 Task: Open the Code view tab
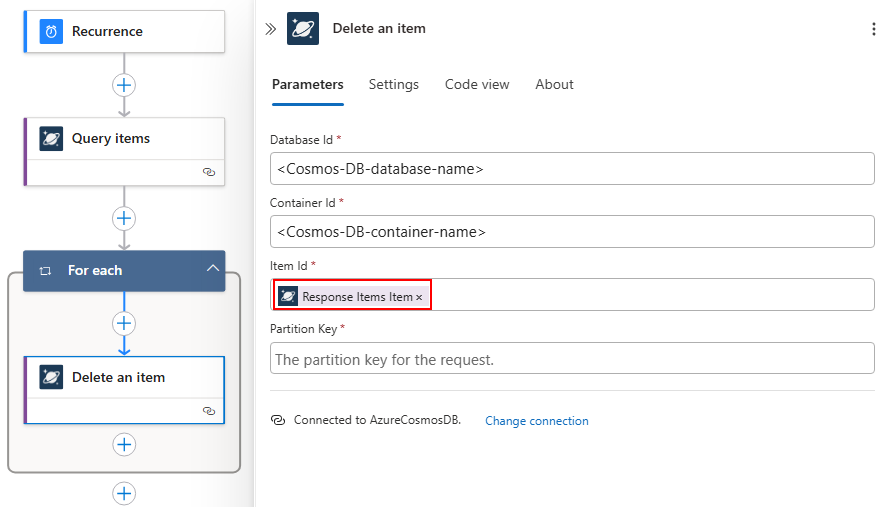(x=477, y=85)
